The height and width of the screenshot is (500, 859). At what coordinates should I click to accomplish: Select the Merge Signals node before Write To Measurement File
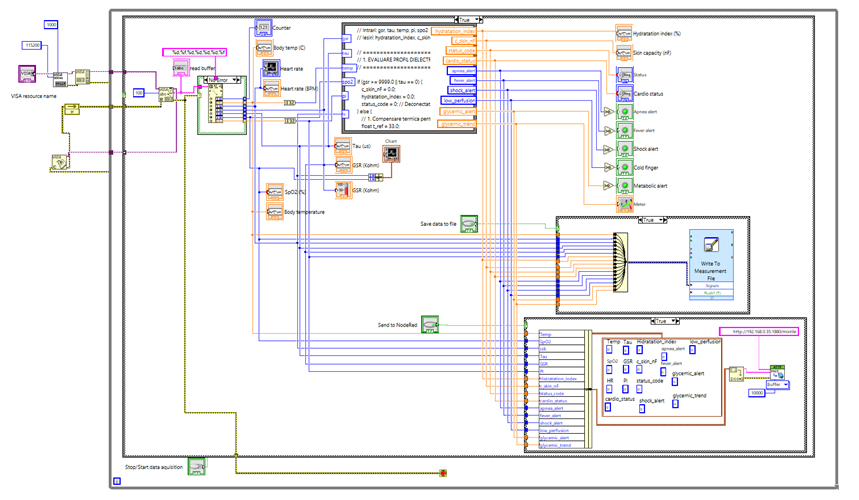tap(620, 262)
